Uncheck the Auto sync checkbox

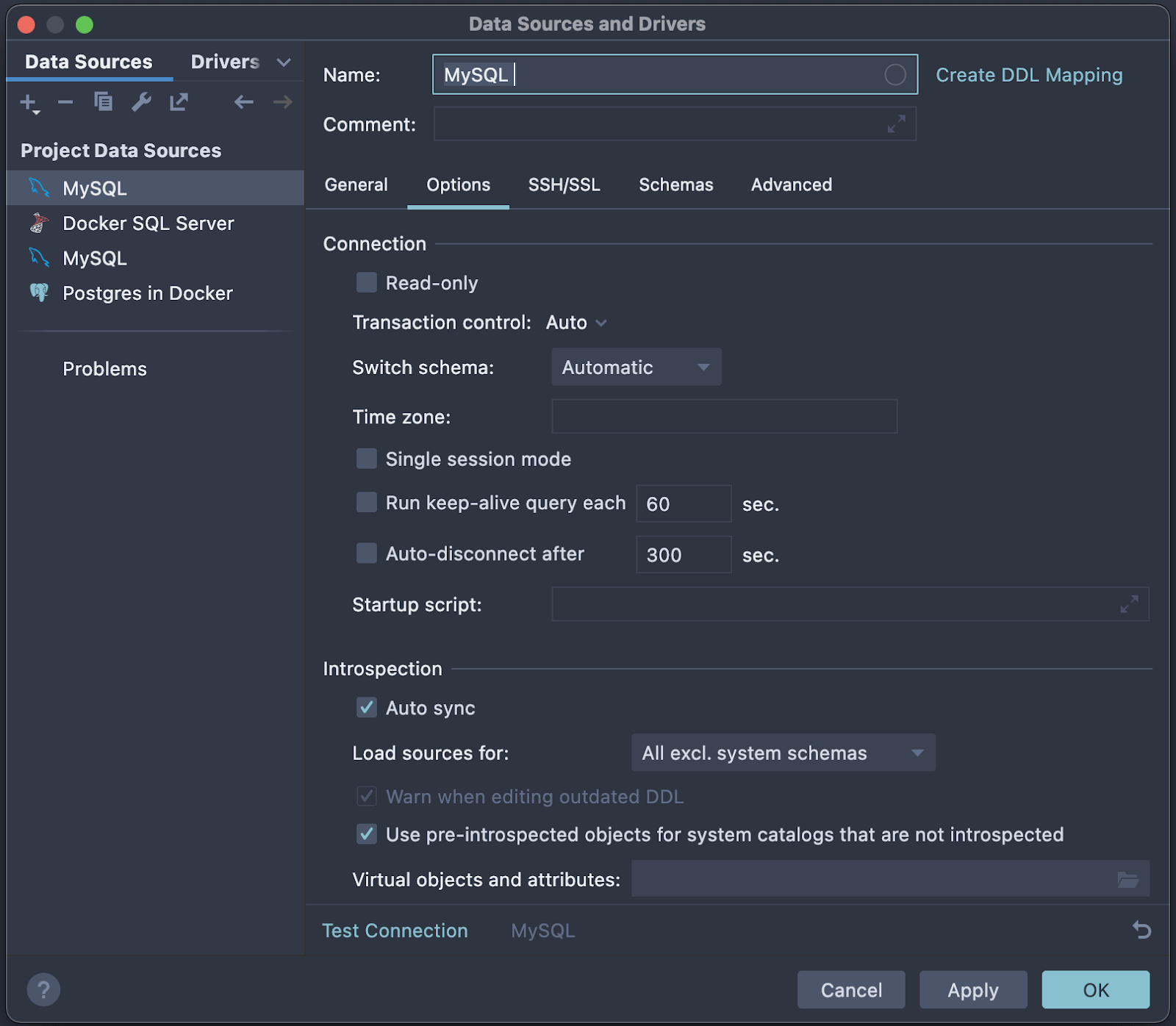click(x=367, y=708)
